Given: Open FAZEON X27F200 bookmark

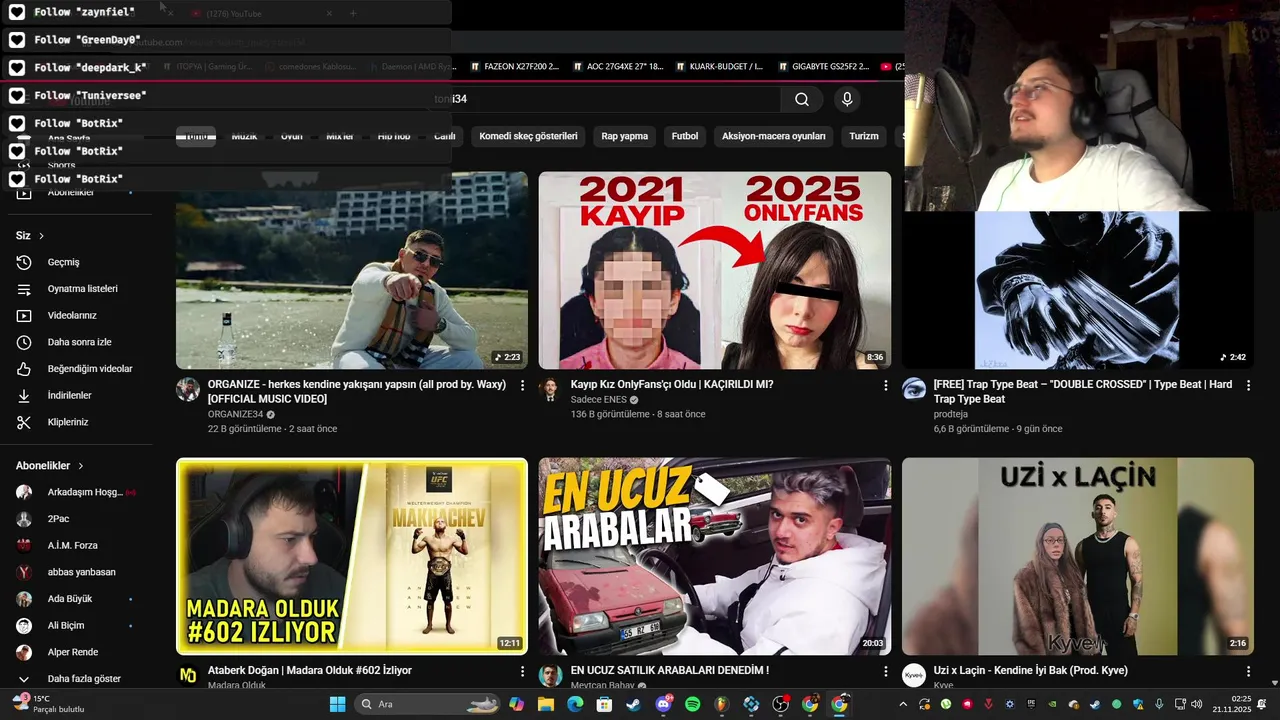Looking at the screenshot, I should point(514,67).
